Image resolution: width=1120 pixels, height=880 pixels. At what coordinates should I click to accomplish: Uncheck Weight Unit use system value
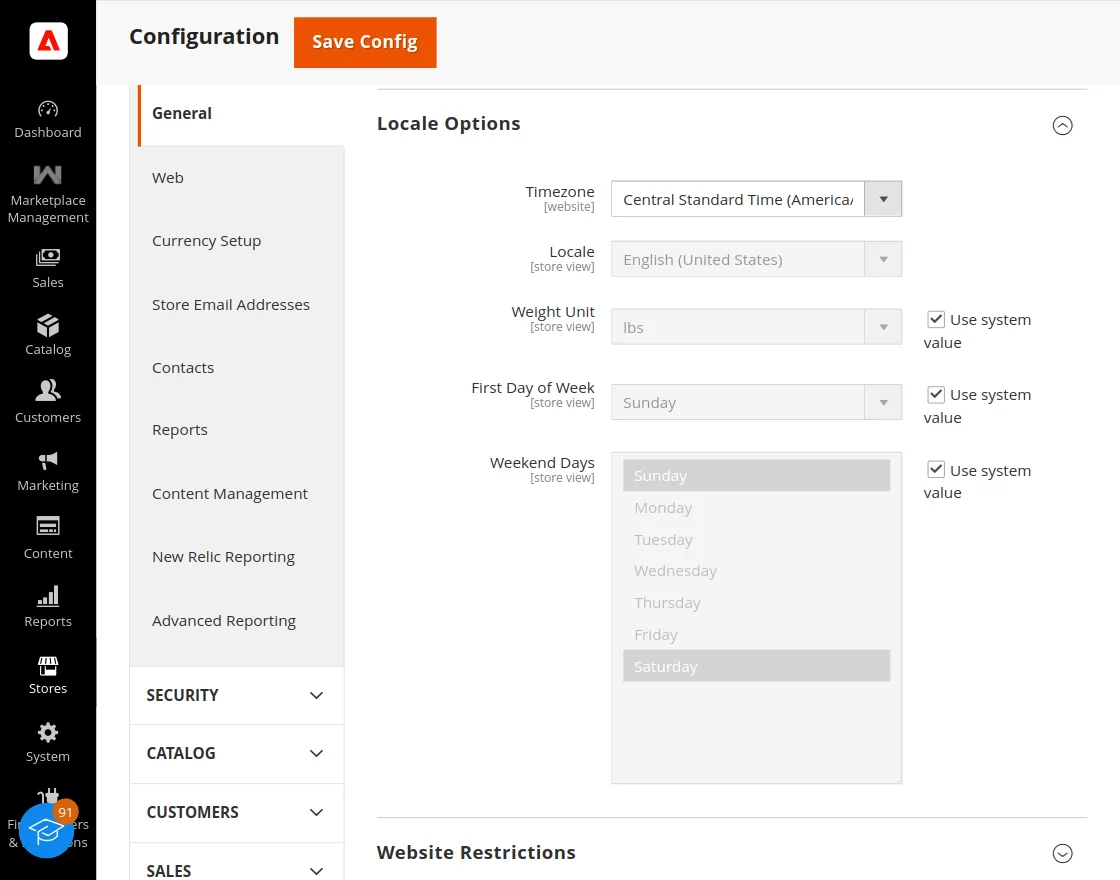(x=936, y=320)
